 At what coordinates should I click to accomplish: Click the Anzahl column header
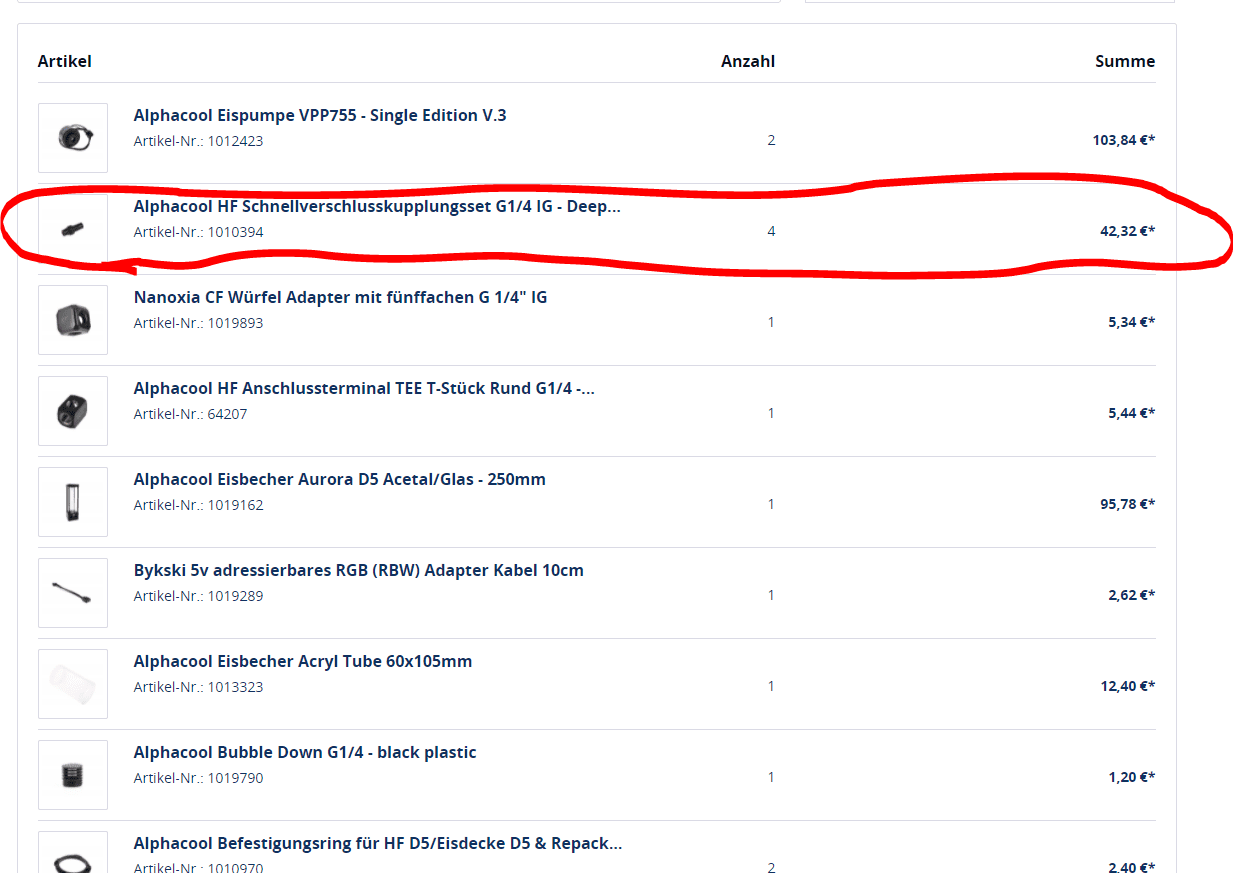click(x=748, y=61)
